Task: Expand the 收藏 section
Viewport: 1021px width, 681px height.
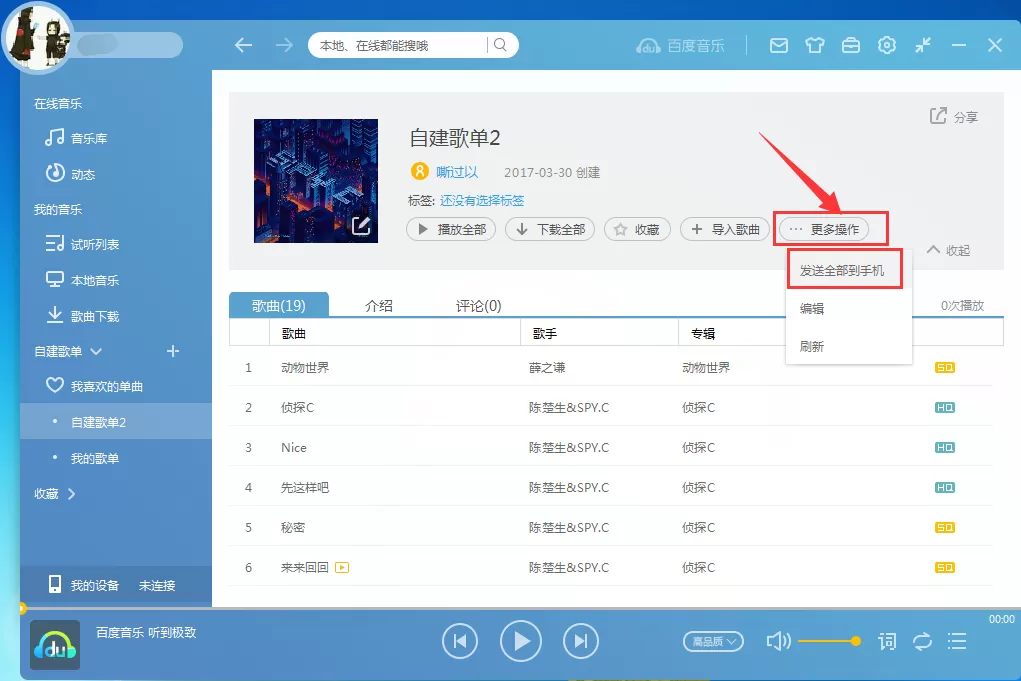Action: pyautogui.click(x=55, y=494)
